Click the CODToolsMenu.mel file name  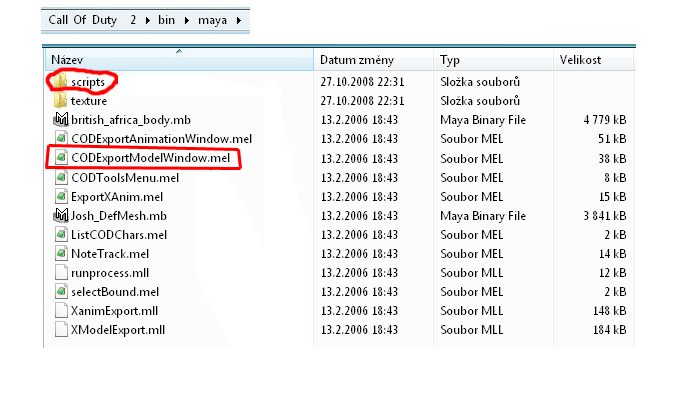coord(125,178)
